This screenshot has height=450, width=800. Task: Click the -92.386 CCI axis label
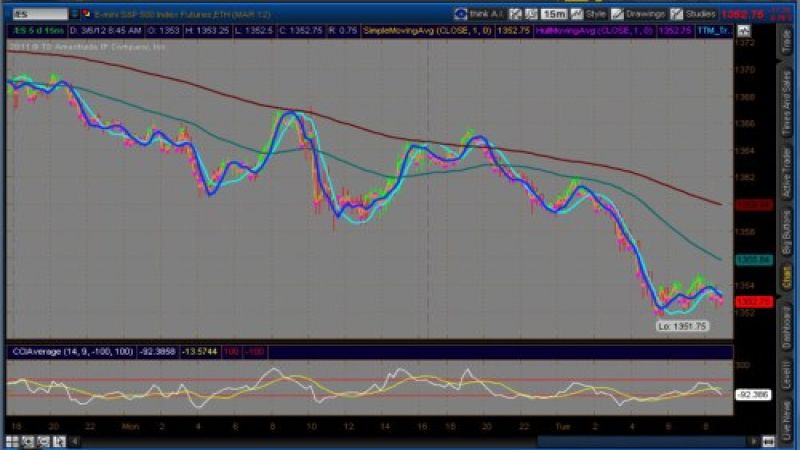pyautogui.click(x=753, y=394)
